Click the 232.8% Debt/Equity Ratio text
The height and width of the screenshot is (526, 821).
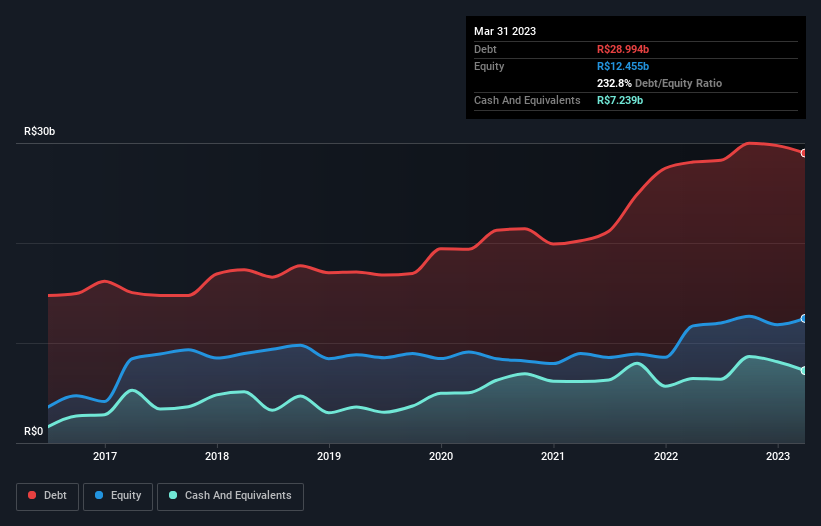[x=659, y=83]
